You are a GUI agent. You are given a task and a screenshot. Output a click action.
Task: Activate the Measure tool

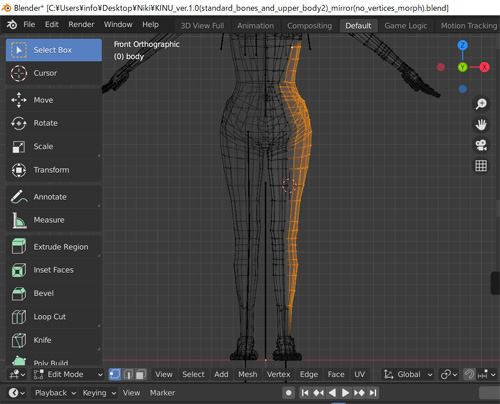(53, 220)
